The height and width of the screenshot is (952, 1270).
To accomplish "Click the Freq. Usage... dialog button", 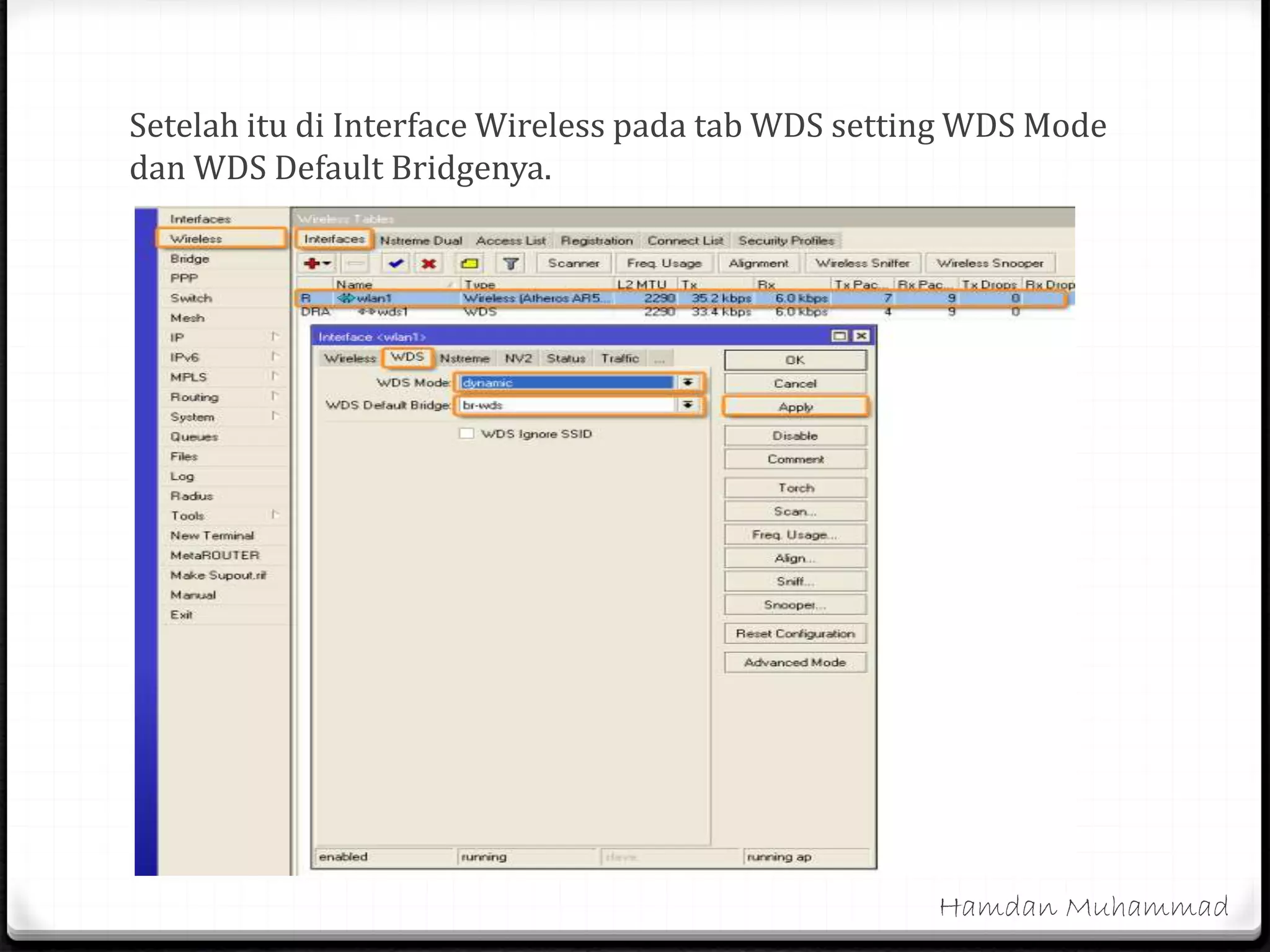I will 795,535.
